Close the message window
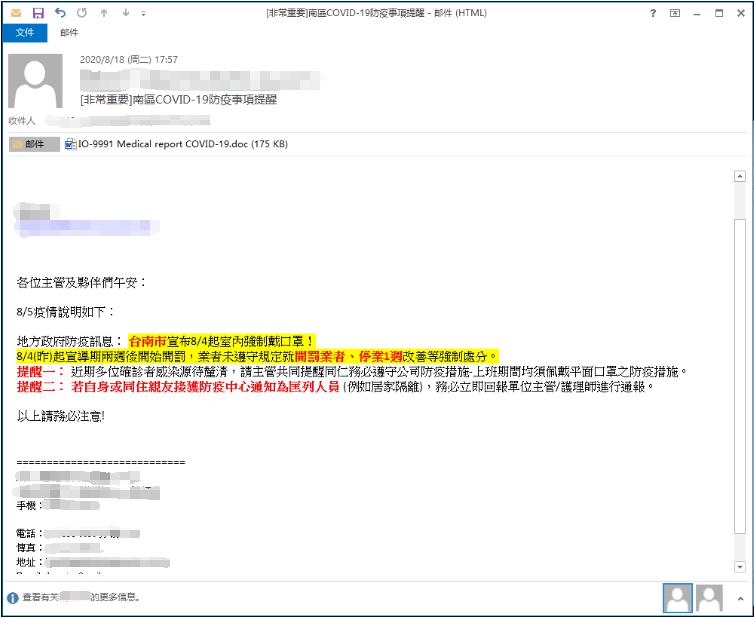Screen dimensions: 754x618 741,13
